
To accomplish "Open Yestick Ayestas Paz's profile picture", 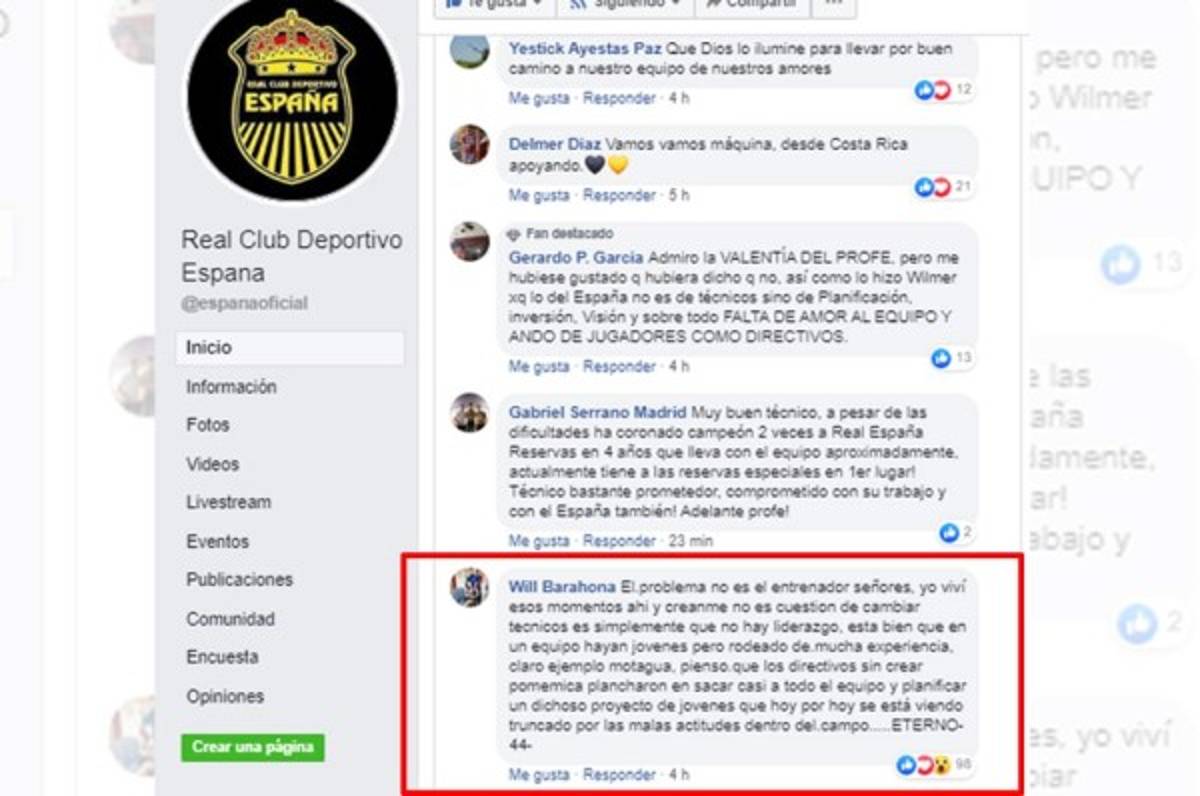I will click(x=469, y=50).
